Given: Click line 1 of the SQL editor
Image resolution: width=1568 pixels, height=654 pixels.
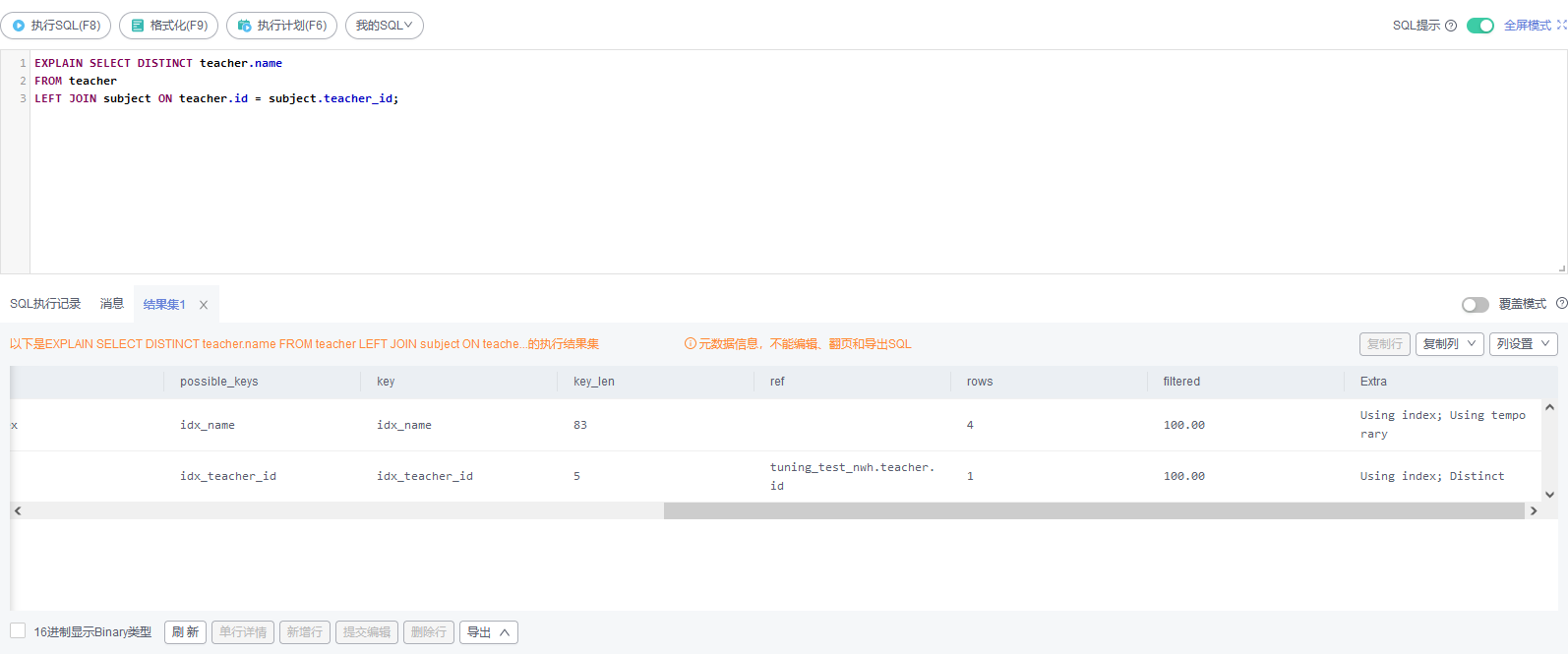Looking at the screenshot, I should coord(158,63).
